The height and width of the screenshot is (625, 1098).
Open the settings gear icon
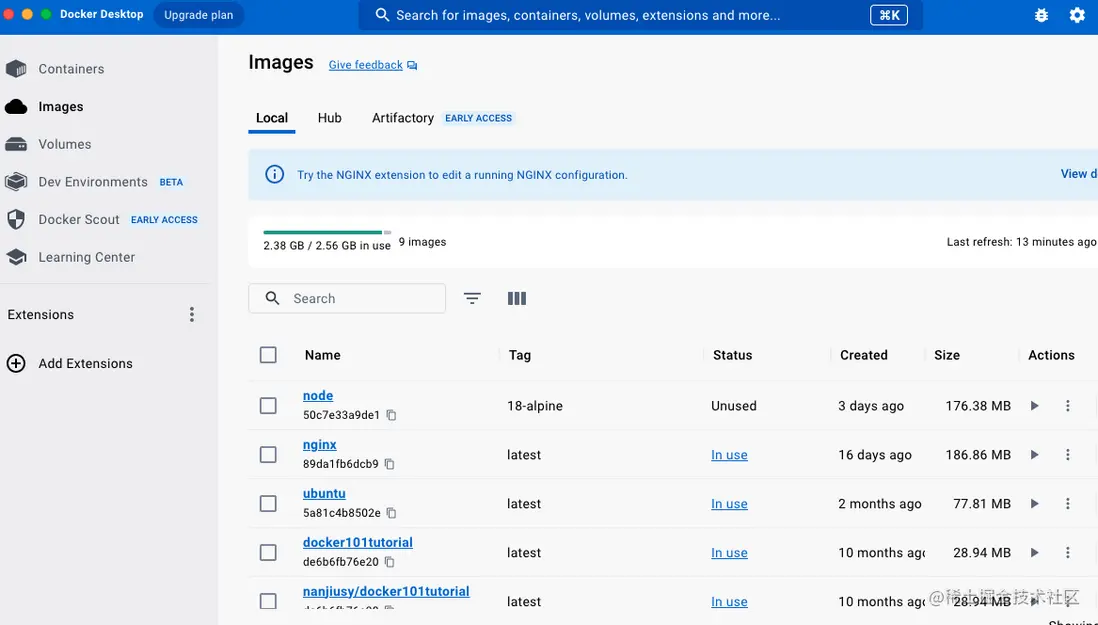[1077, 15]
